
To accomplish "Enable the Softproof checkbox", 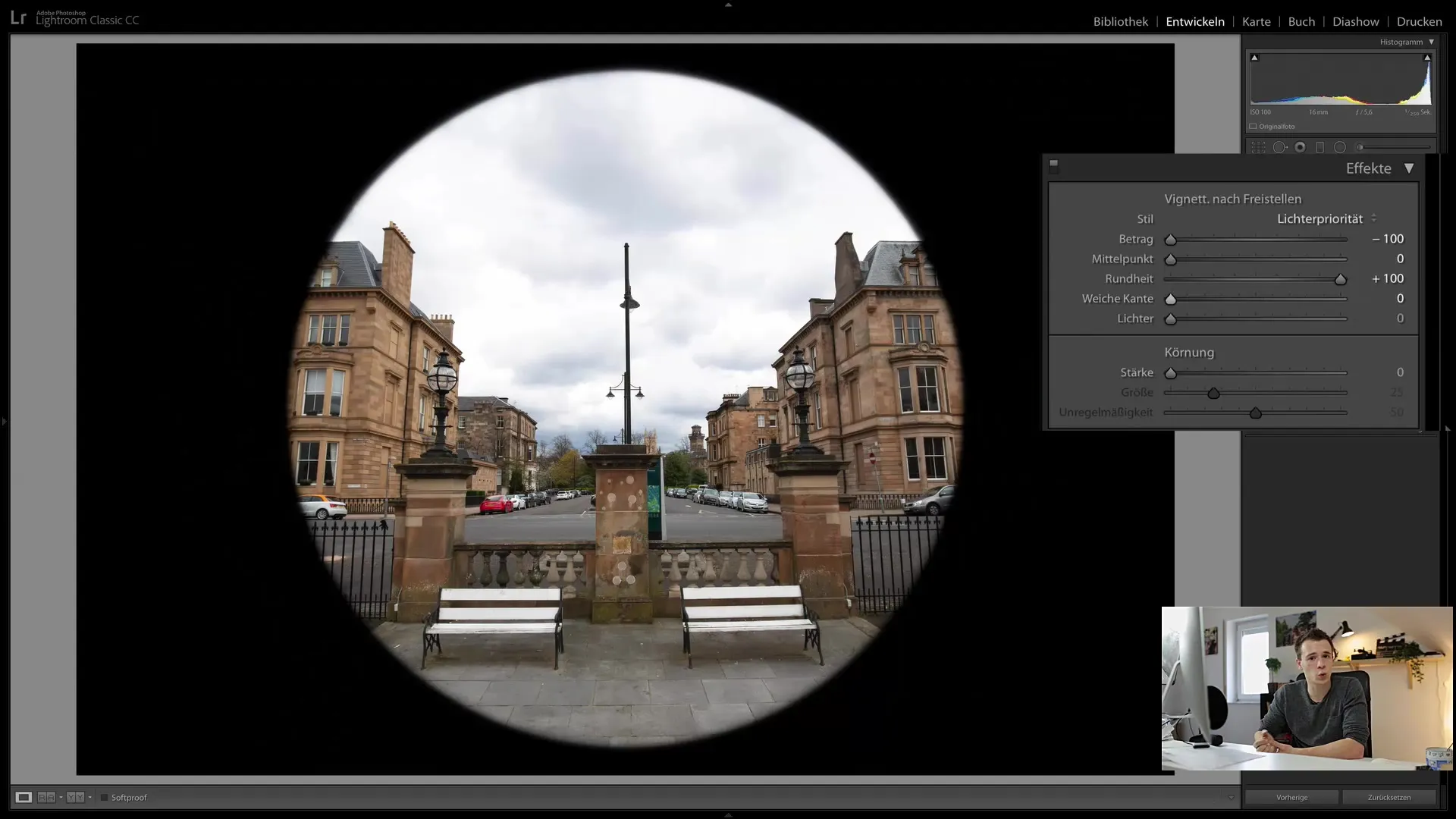I will click(104, 797).
